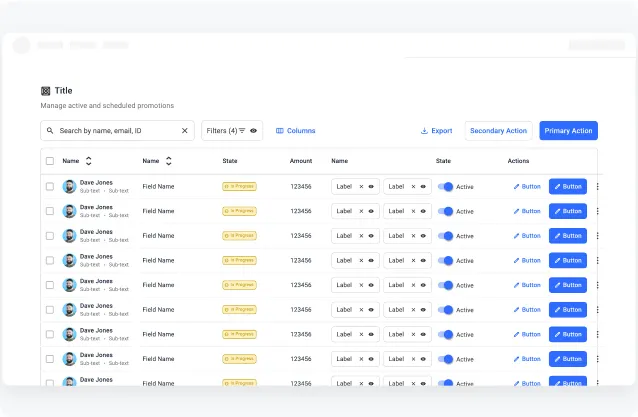Screen dimensions: 638x417
Task: Select the third Dave Jones row checkbox
Action: (x=50, y=236)
